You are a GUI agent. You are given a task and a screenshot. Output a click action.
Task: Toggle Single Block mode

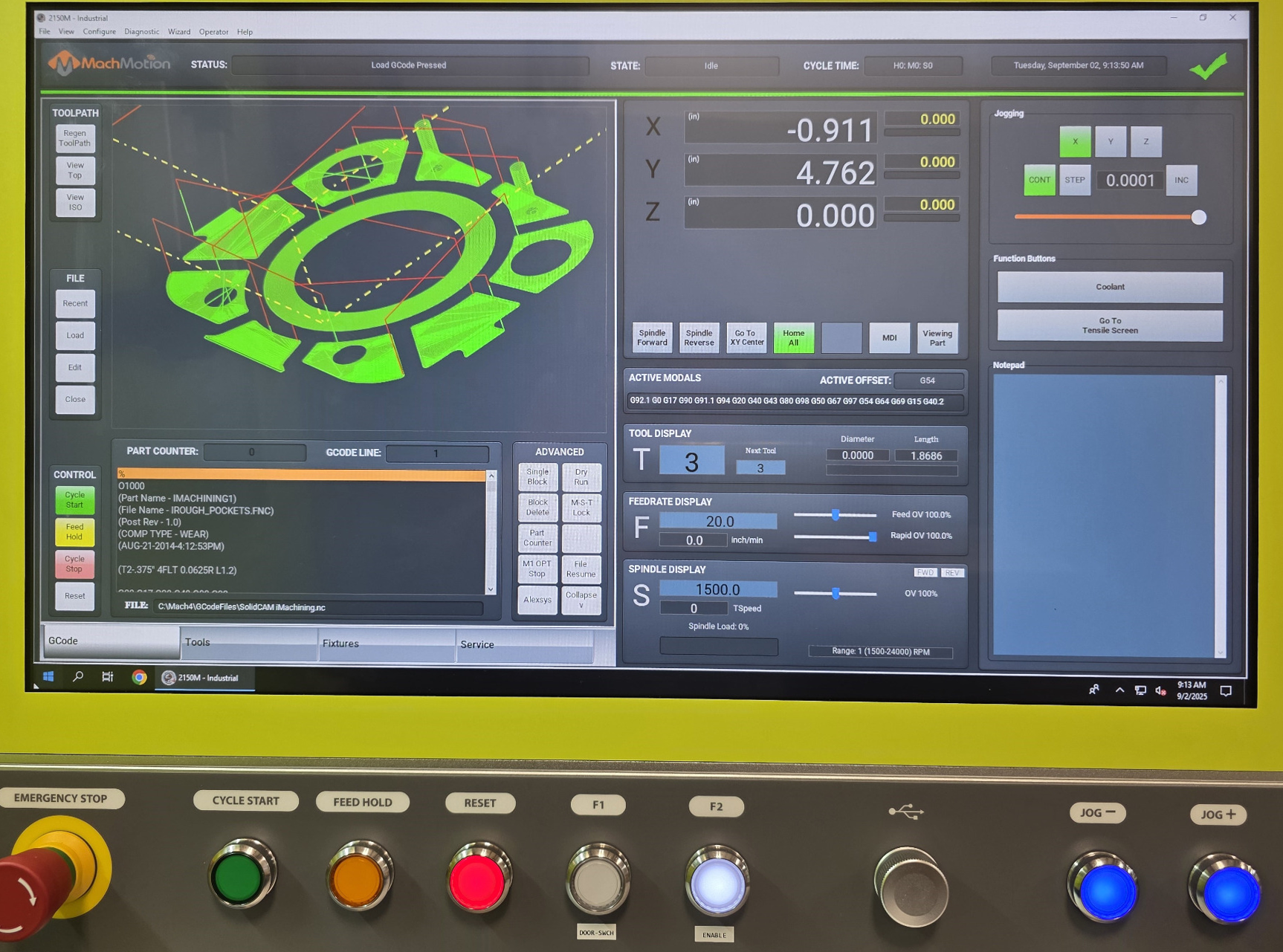click(537, 476)
